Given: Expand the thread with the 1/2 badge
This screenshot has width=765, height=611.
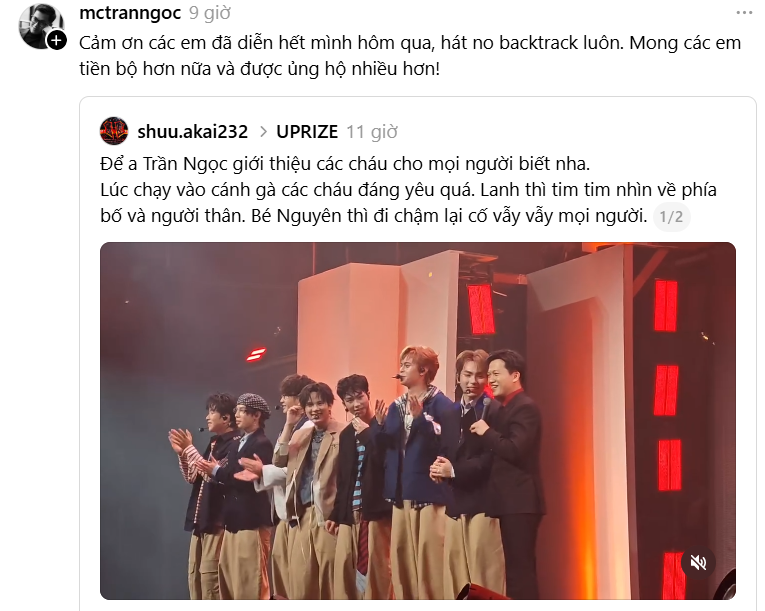Looking at the screenshot, I should (x=671, y=217).
